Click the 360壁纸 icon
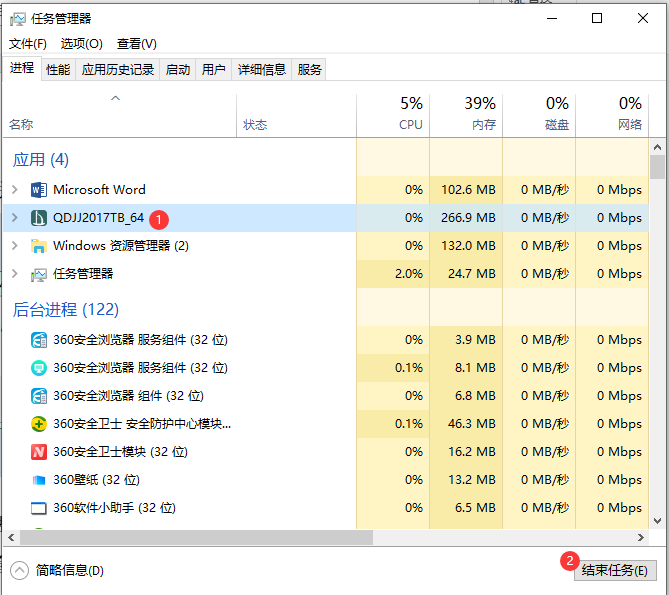 click(x=39, y=480)
